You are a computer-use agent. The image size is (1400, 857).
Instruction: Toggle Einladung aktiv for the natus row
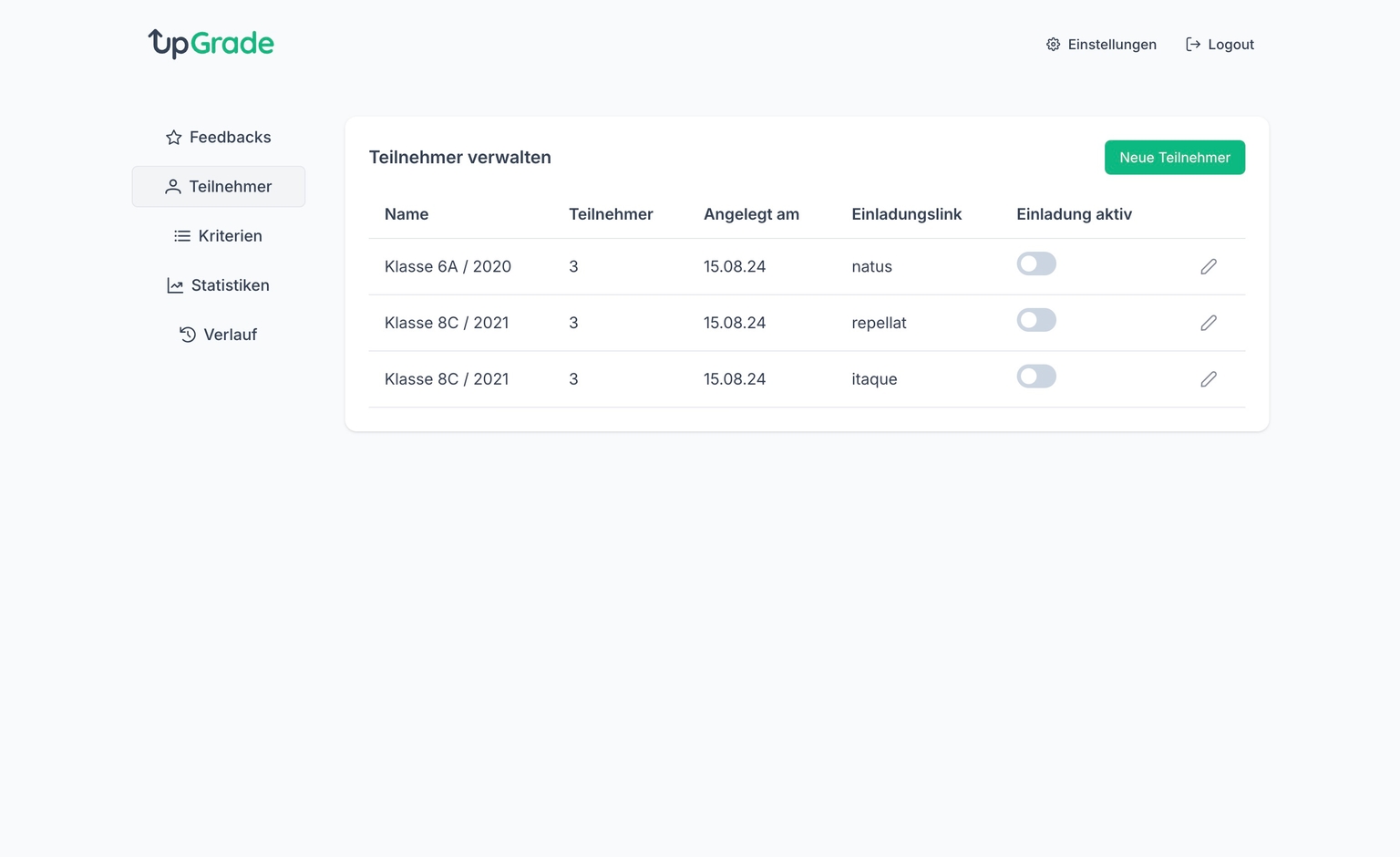click(x=1036, y=263)
